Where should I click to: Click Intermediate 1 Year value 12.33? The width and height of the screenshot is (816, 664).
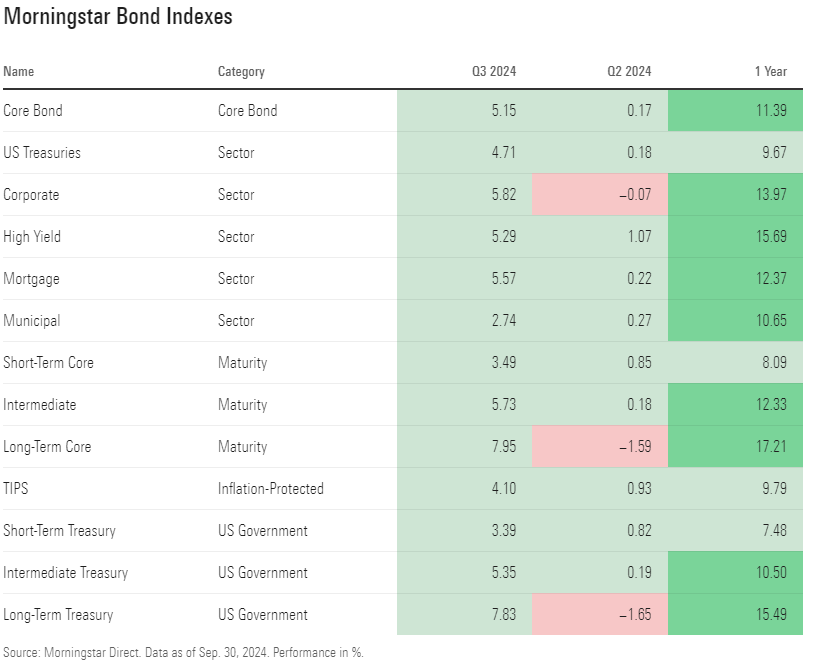point(769,405)
